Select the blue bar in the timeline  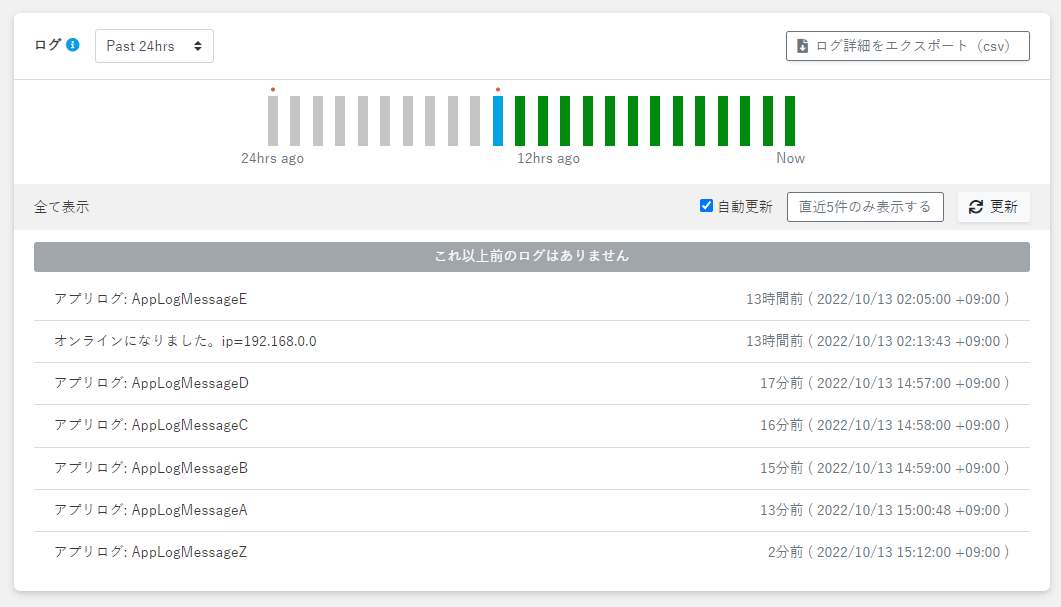(498, 121)
